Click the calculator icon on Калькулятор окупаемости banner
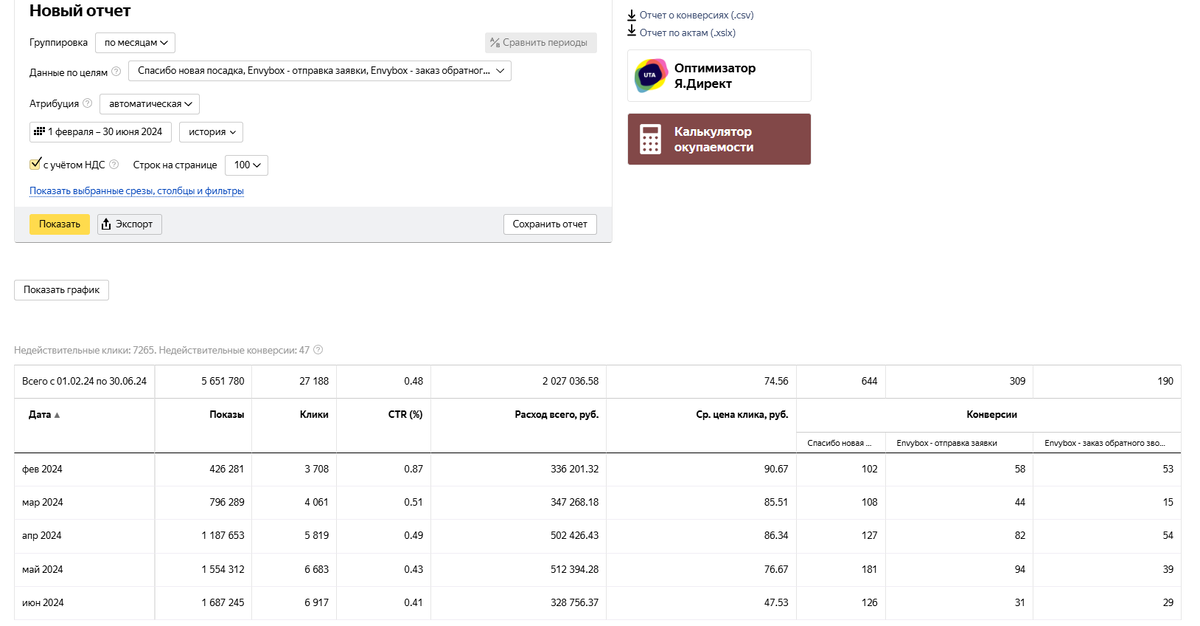Image resolution: width=1200 pixels, height=626 pixels. 651,139
